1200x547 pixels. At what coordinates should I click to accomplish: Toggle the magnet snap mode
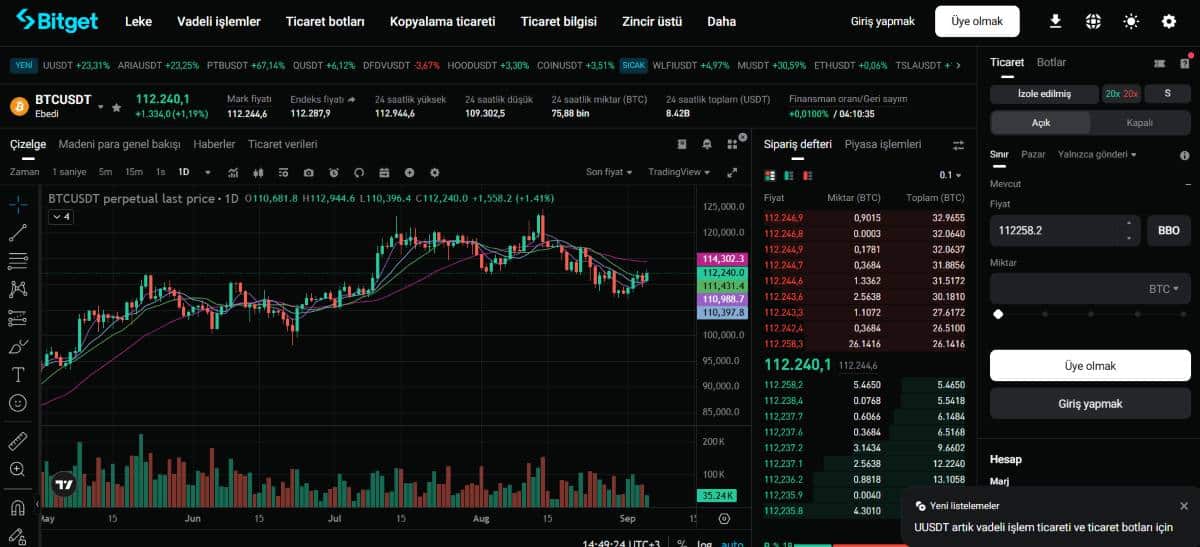coord(18,507)
